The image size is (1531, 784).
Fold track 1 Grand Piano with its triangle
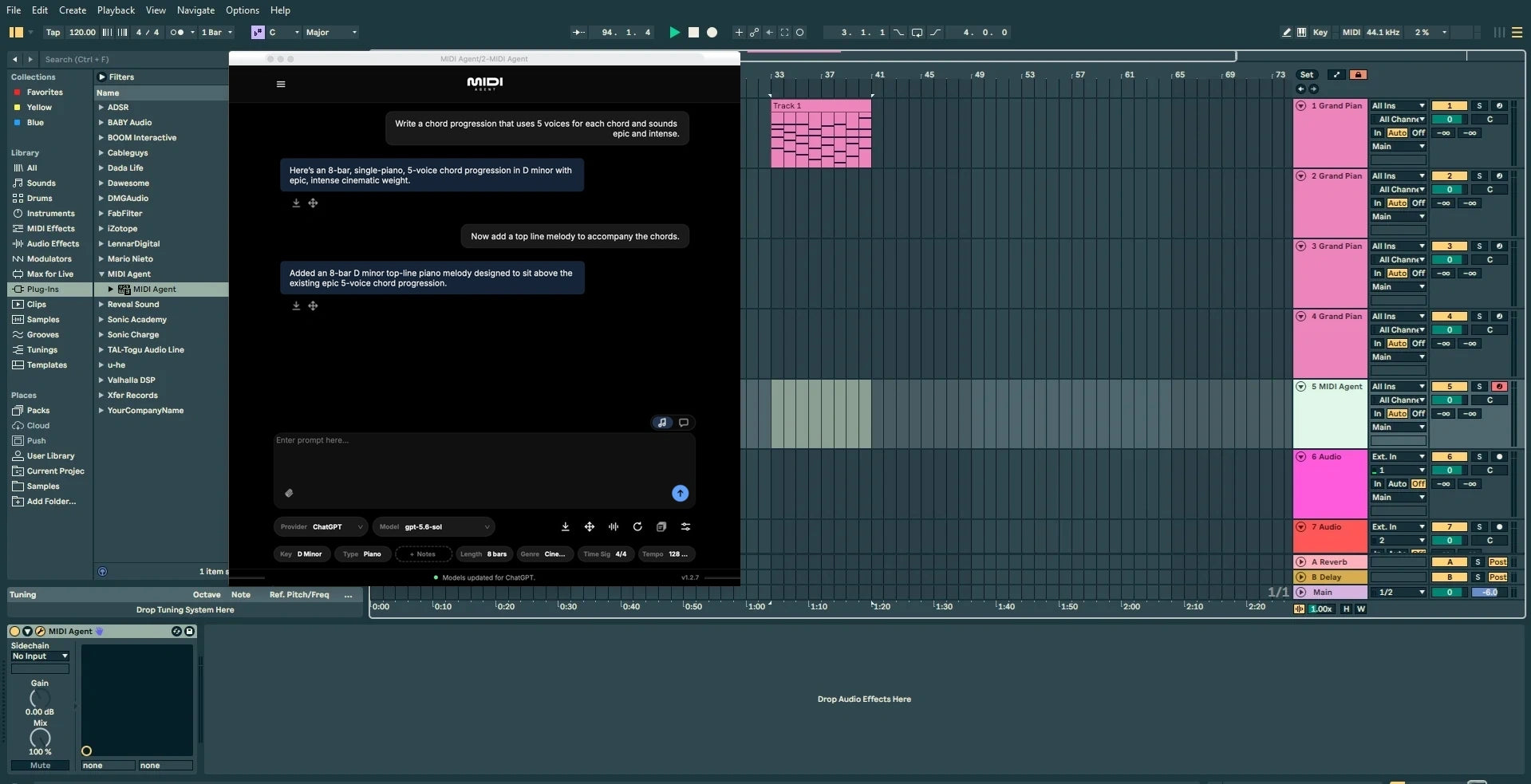(x=1301, y=106)
